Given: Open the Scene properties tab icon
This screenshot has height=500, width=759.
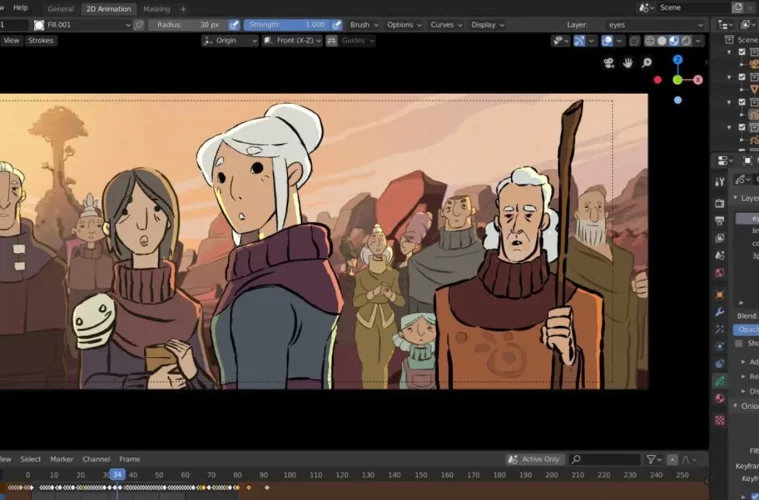Looking at the screenshot, I should (x=720, y=256).
